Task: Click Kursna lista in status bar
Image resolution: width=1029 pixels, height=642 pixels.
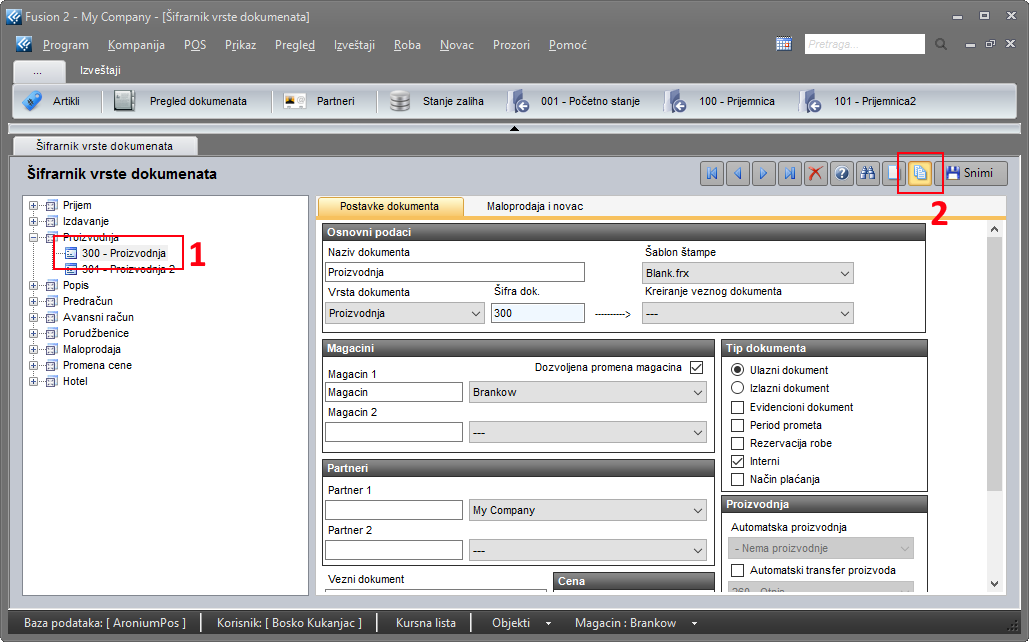Action: pyautogui.click(x=426, y=623)
